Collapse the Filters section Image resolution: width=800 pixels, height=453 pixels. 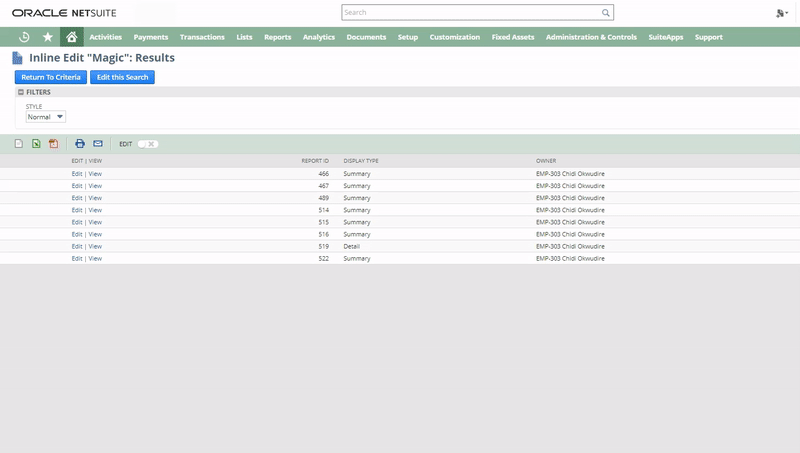[x=21, y=92]
